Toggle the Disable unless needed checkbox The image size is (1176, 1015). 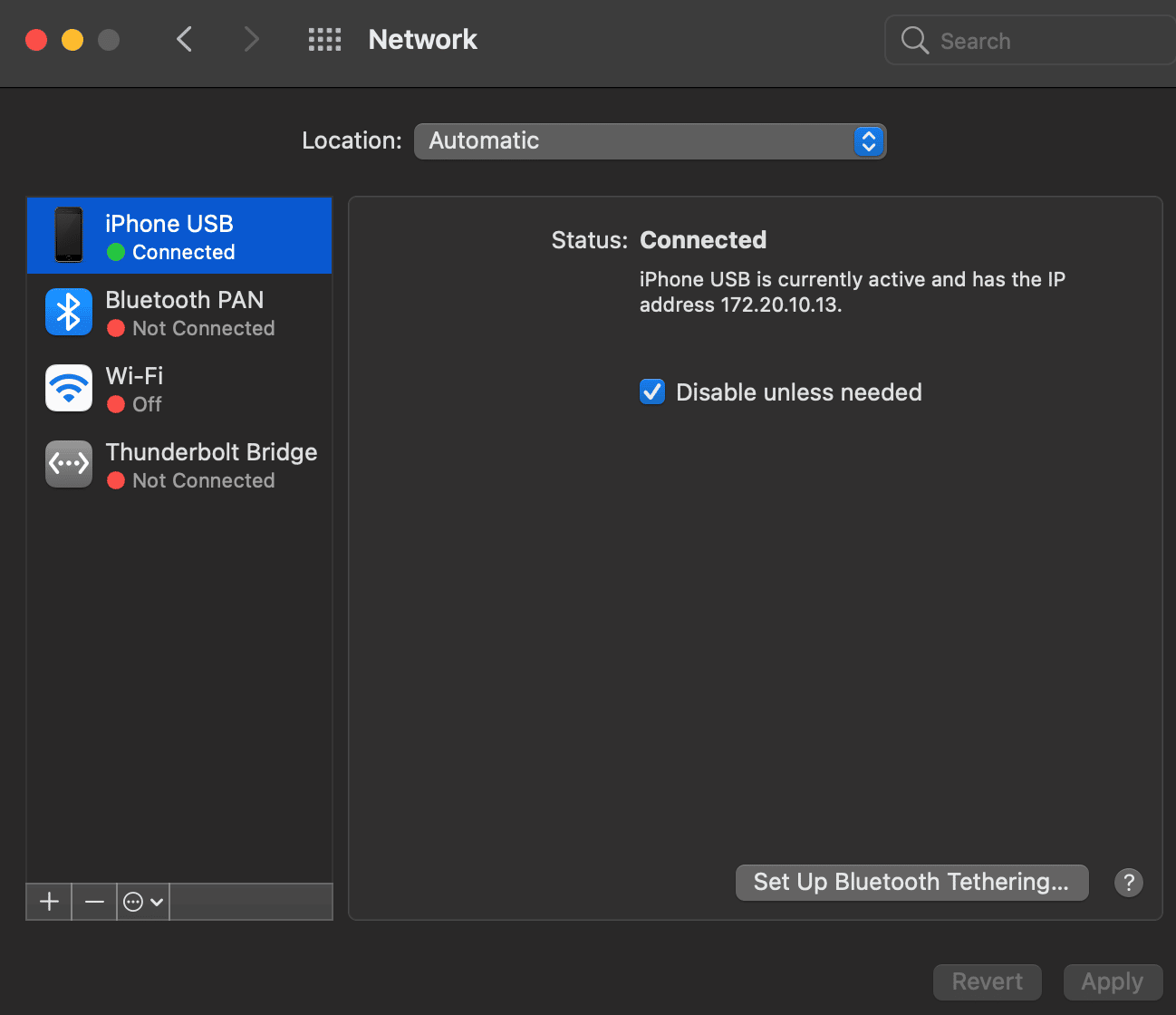tap(652, 391)
